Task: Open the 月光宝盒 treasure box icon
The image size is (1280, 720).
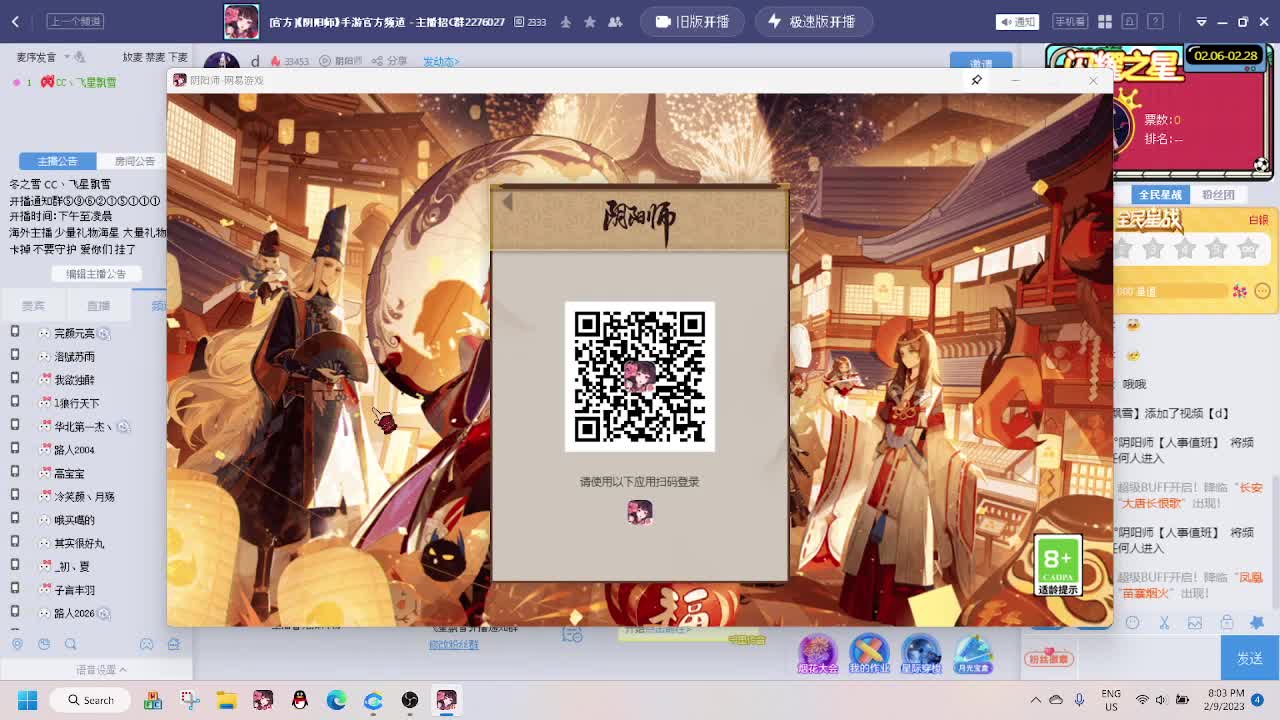Action: pyautogui.click(x=973, y=655)
